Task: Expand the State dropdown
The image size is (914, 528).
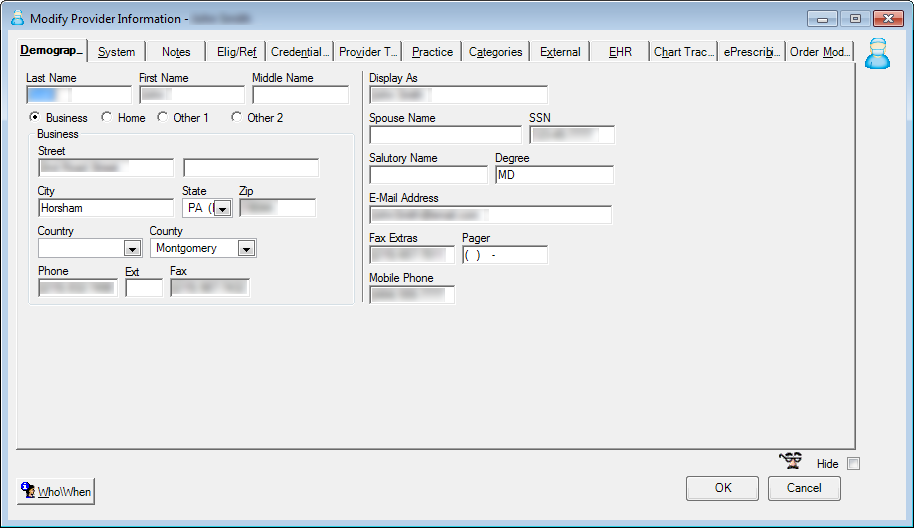Action: click(x=222, y=209)
